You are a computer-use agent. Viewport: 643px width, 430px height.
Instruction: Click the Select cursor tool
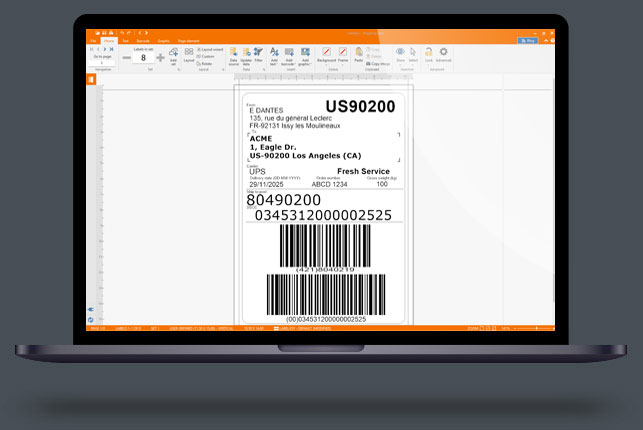tap(414, 52)
